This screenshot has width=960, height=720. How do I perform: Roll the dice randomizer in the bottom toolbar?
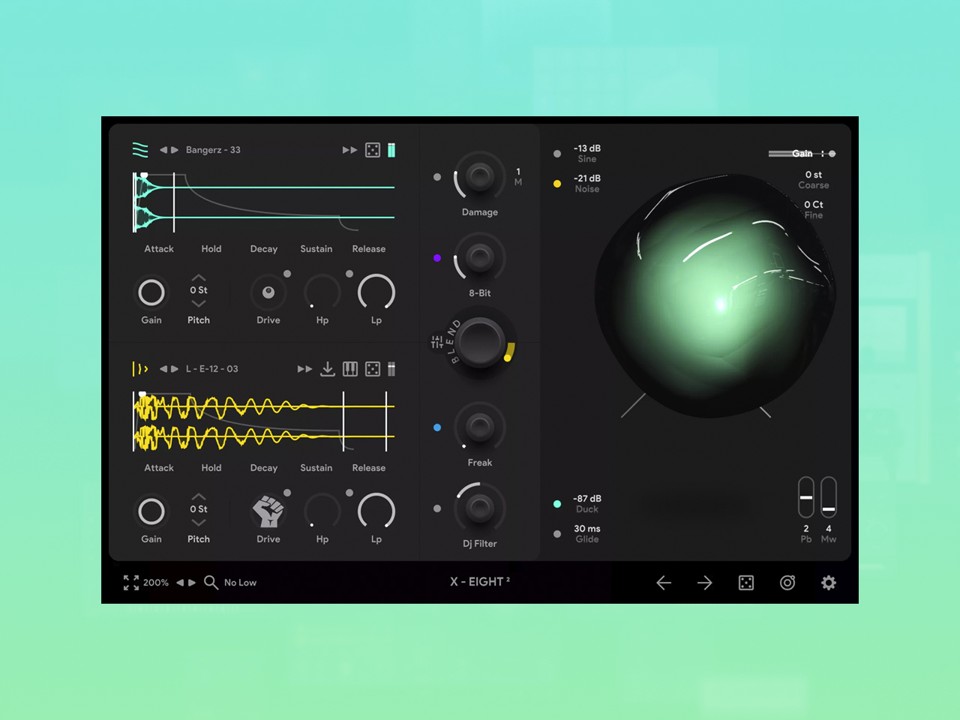pos(746,582)
